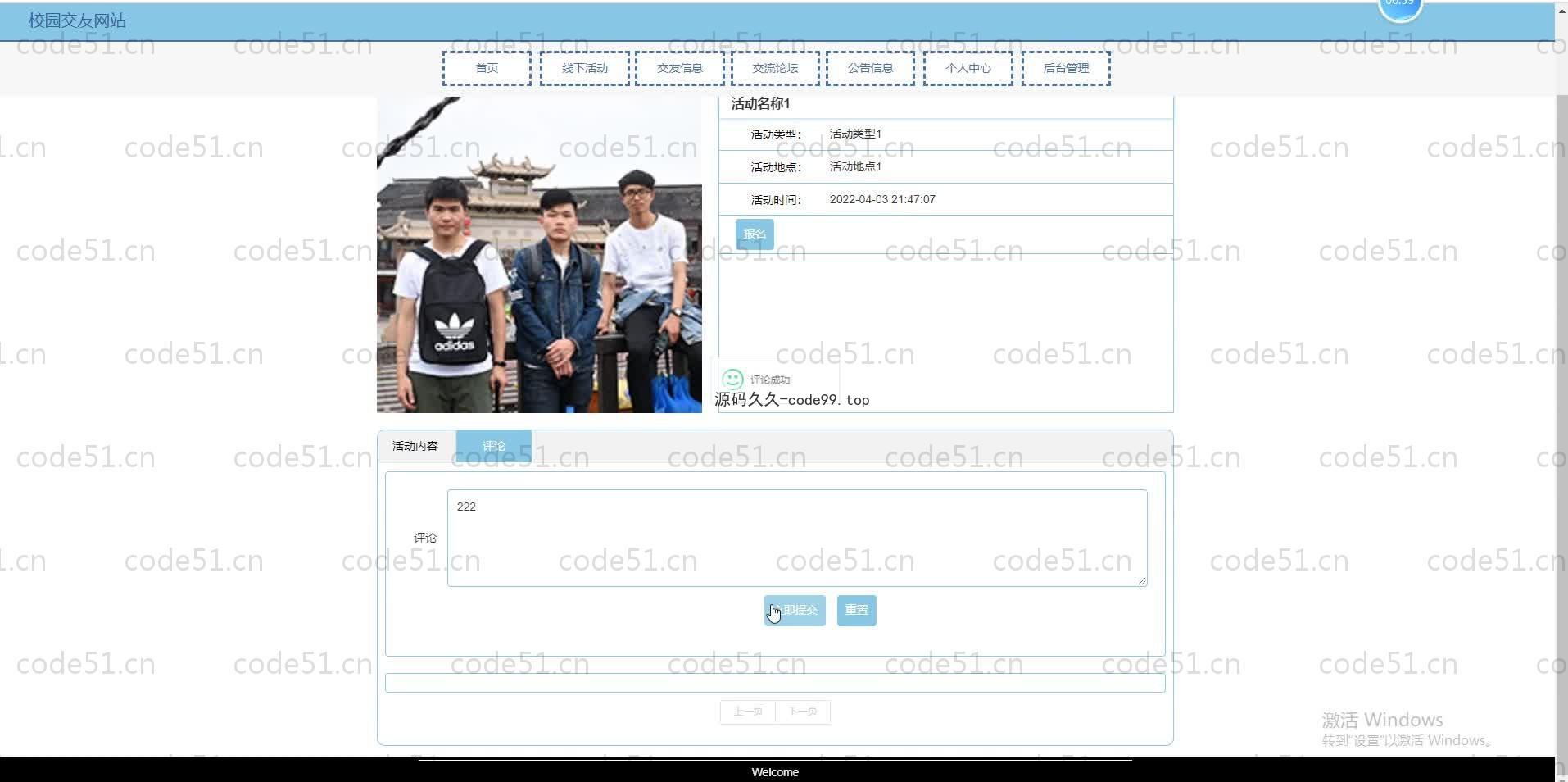The height and width of the screenshot is (782, 1568).
Task: Click the textarea resize handle corner
Action: point(1141,580)
